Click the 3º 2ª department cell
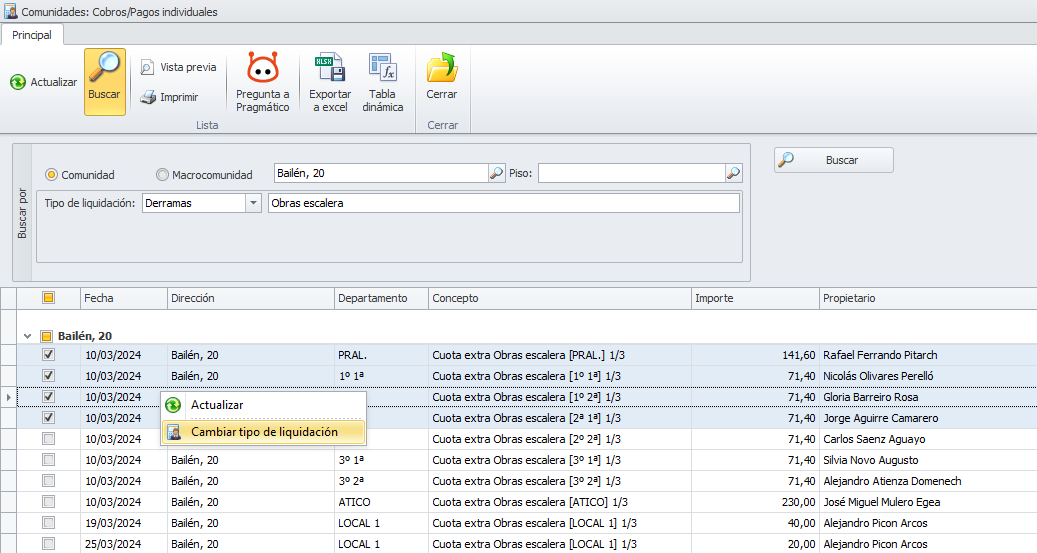The width and height of the screenshot is (1037, 553). click(x=382, y=481)
